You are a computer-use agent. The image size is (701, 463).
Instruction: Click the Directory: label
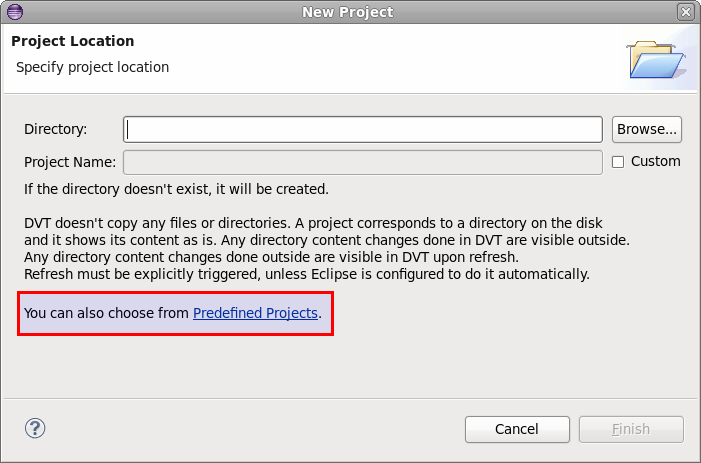click(56, 129)
